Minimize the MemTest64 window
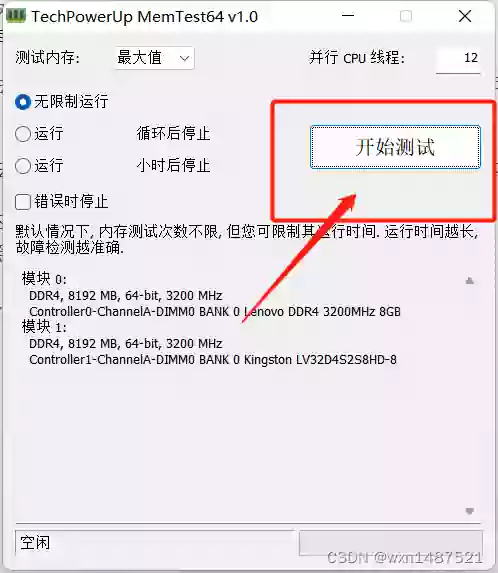Viewport: 498px width, 573px height. (348, 16)
